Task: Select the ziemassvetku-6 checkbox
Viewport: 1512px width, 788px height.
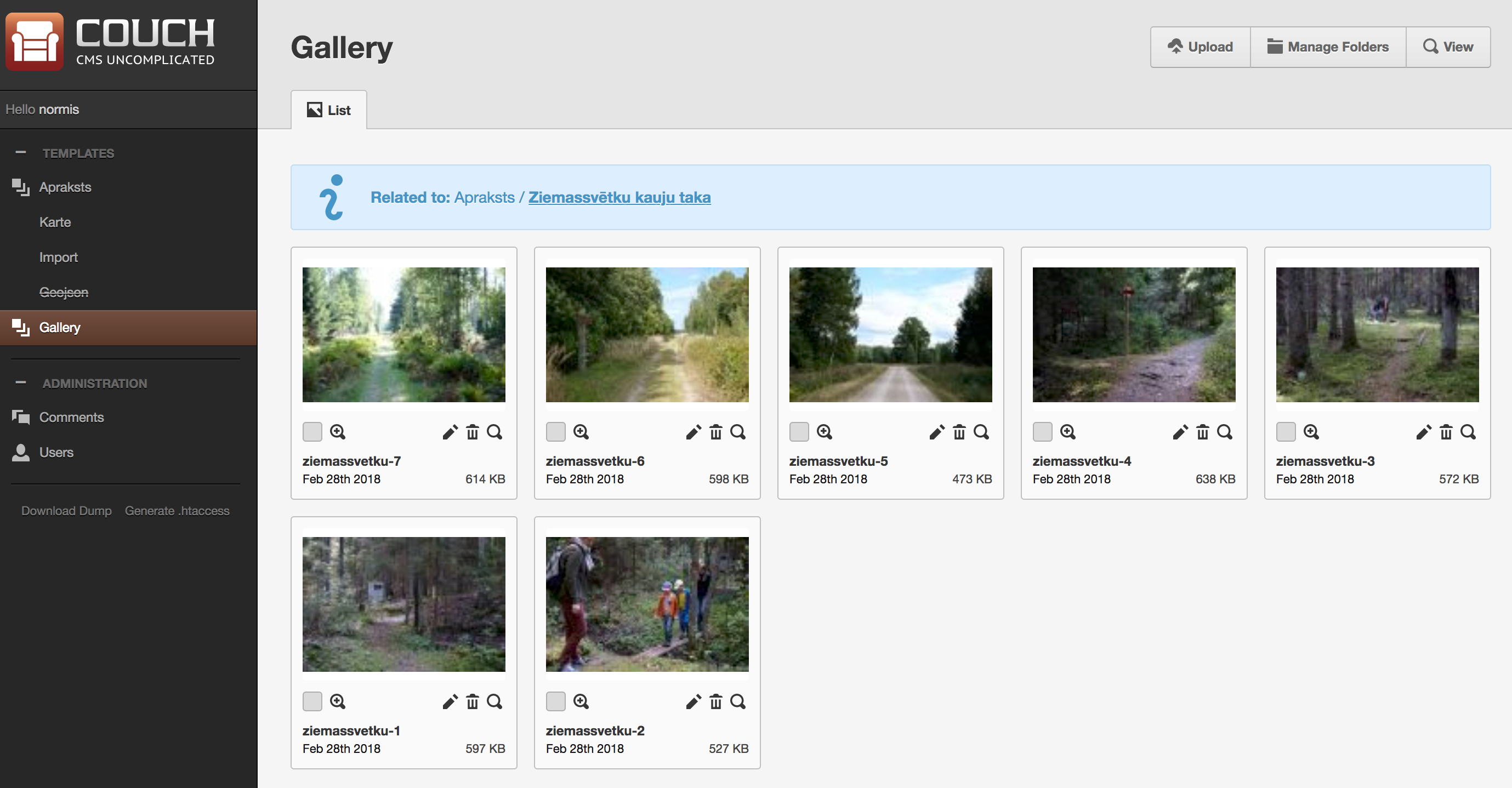Action: [x=556, y=432]
